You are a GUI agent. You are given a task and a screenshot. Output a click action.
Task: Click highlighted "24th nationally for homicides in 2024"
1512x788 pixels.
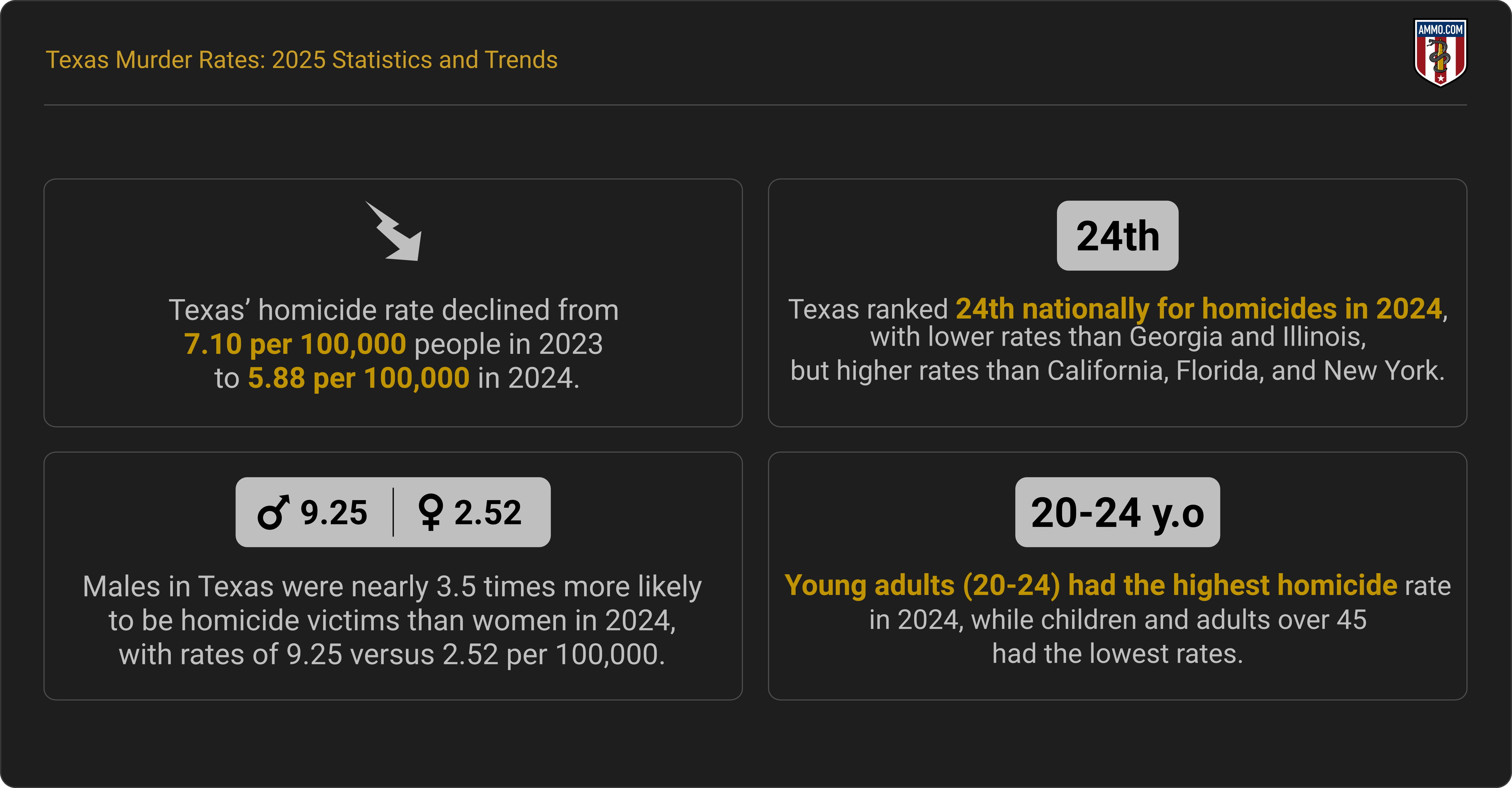pyautogui.click(x=1199, y=309)
